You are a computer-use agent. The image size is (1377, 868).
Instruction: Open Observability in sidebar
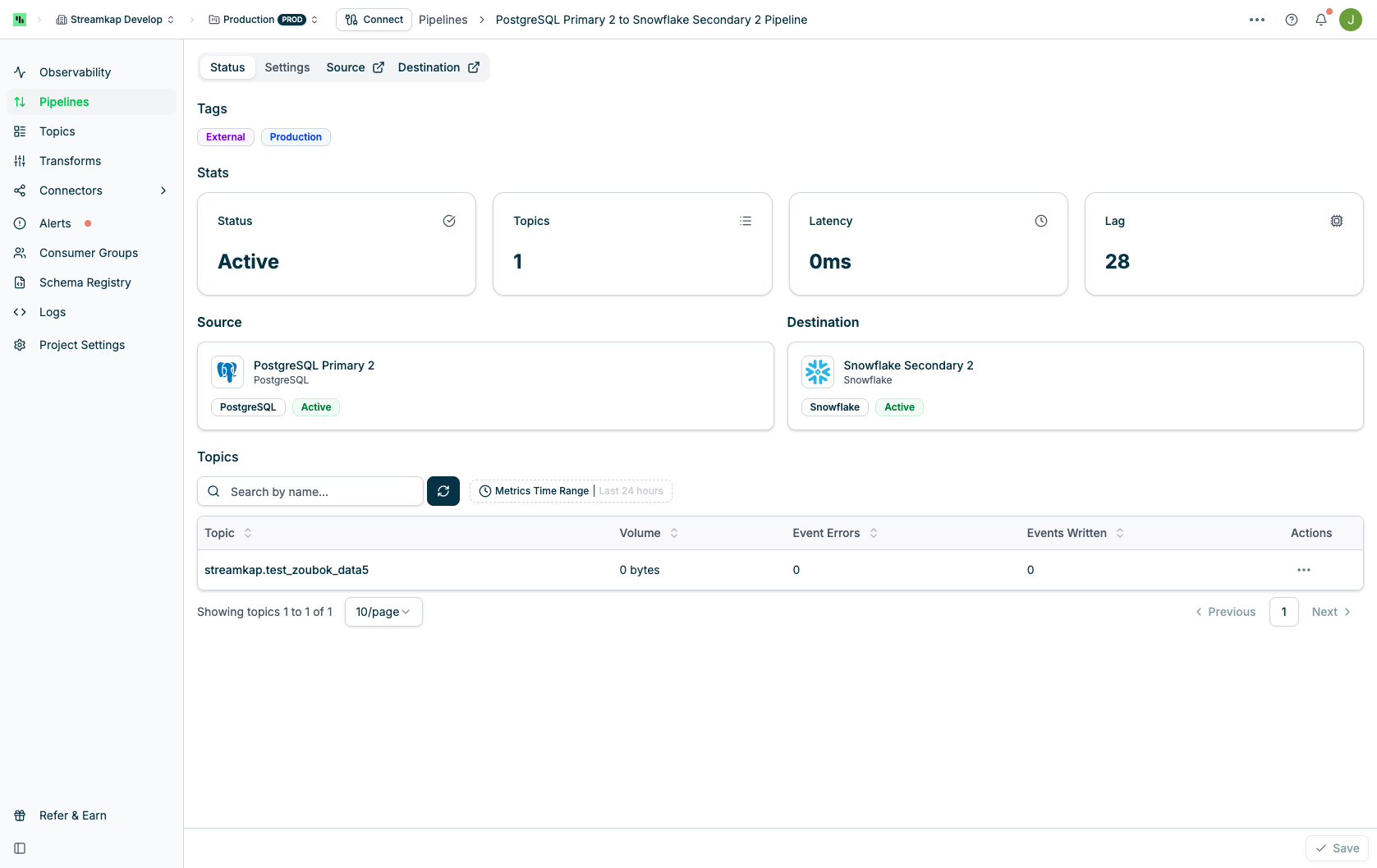point(91,72)
